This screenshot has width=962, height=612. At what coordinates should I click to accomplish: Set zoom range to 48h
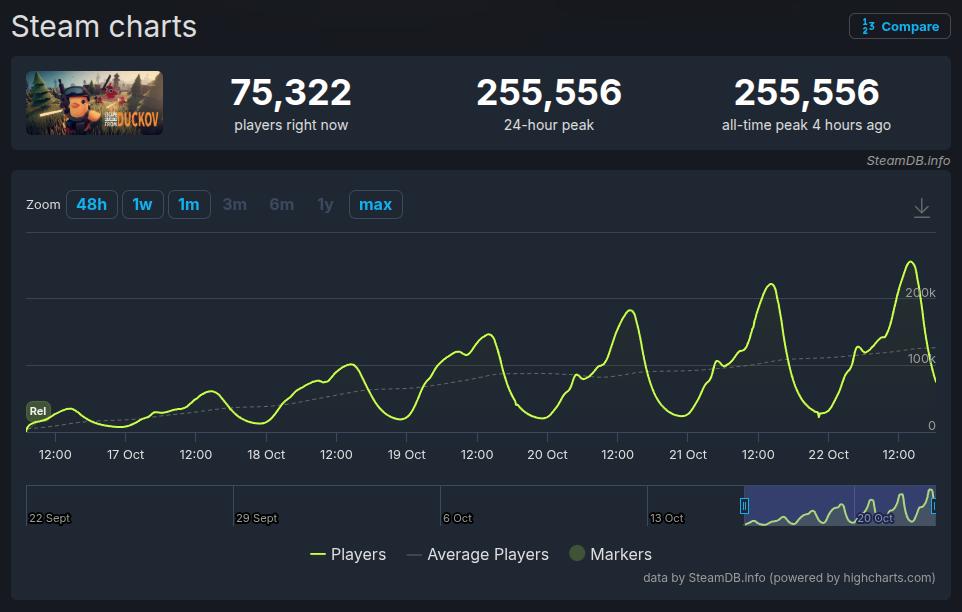(x=91, y=204)
